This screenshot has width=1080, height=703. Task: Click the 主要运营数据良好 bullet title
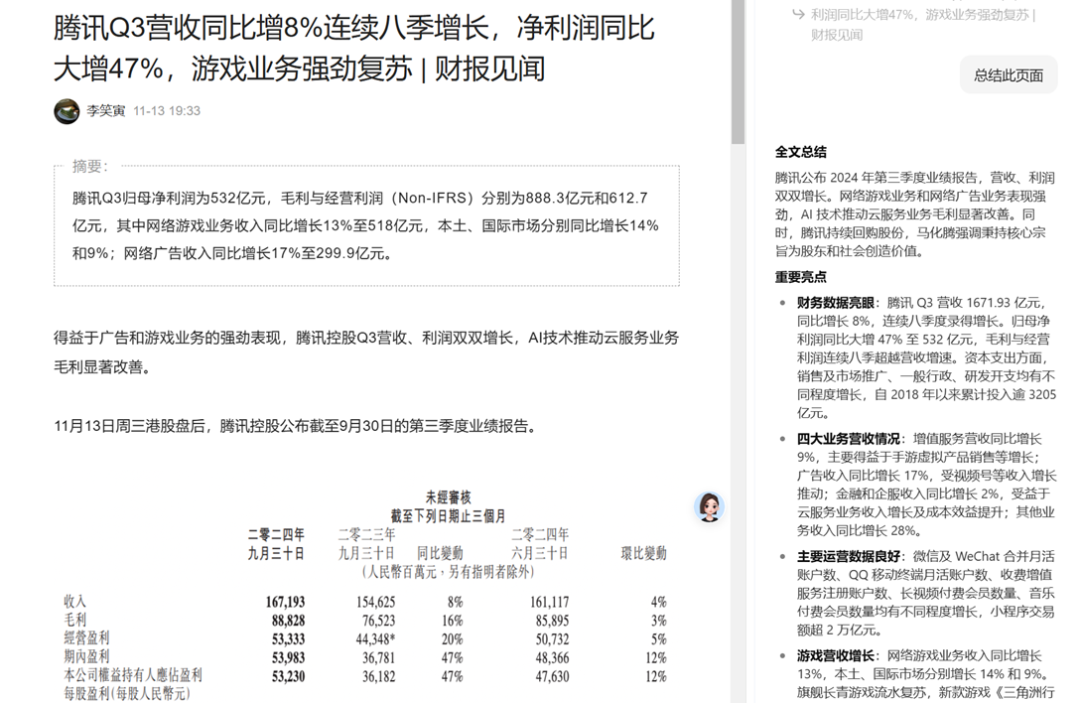(x=848, y=556)
